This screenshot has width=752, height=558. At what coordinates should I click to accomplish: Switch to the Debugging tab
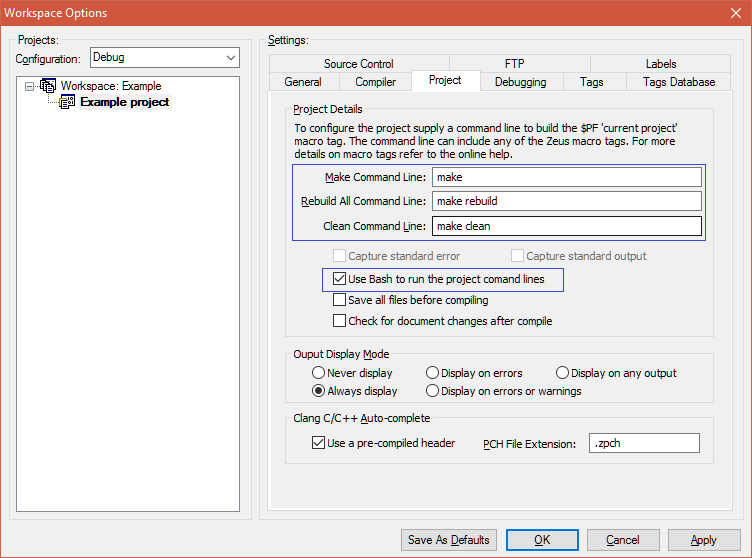tap(520, 82)
